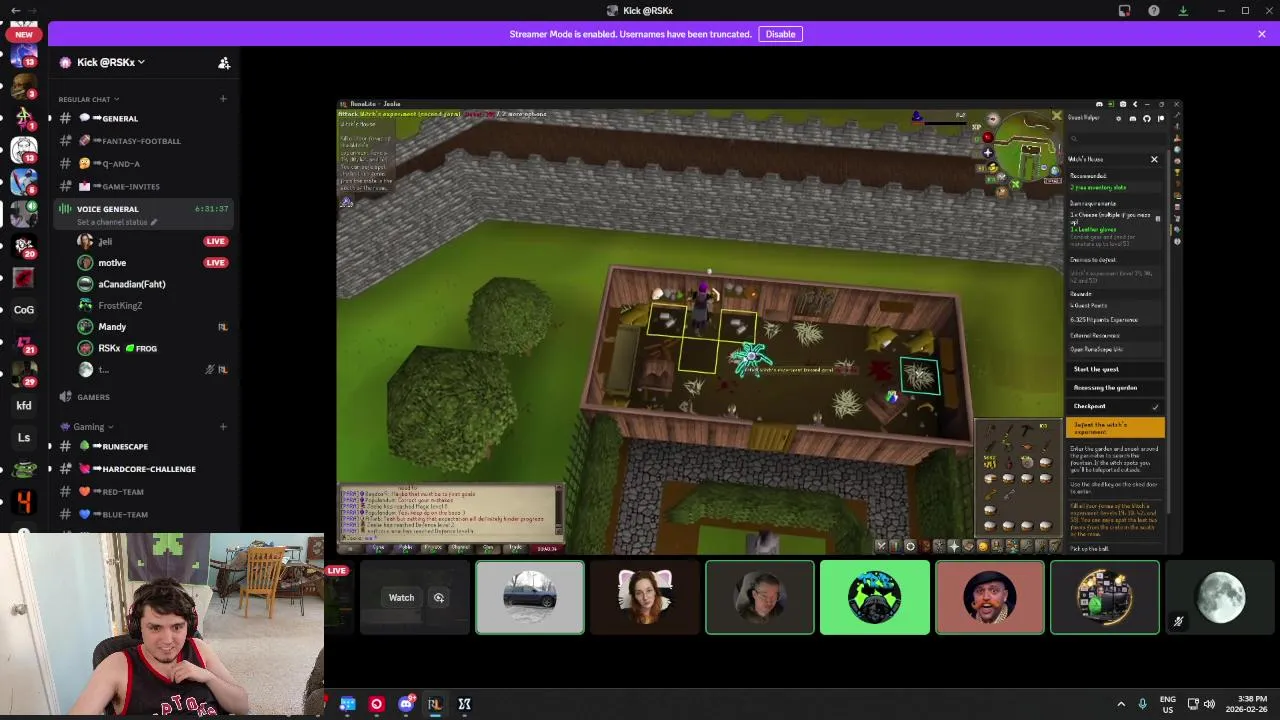
Task: Open the invite people icon in the server header
Action: (224, 63)
